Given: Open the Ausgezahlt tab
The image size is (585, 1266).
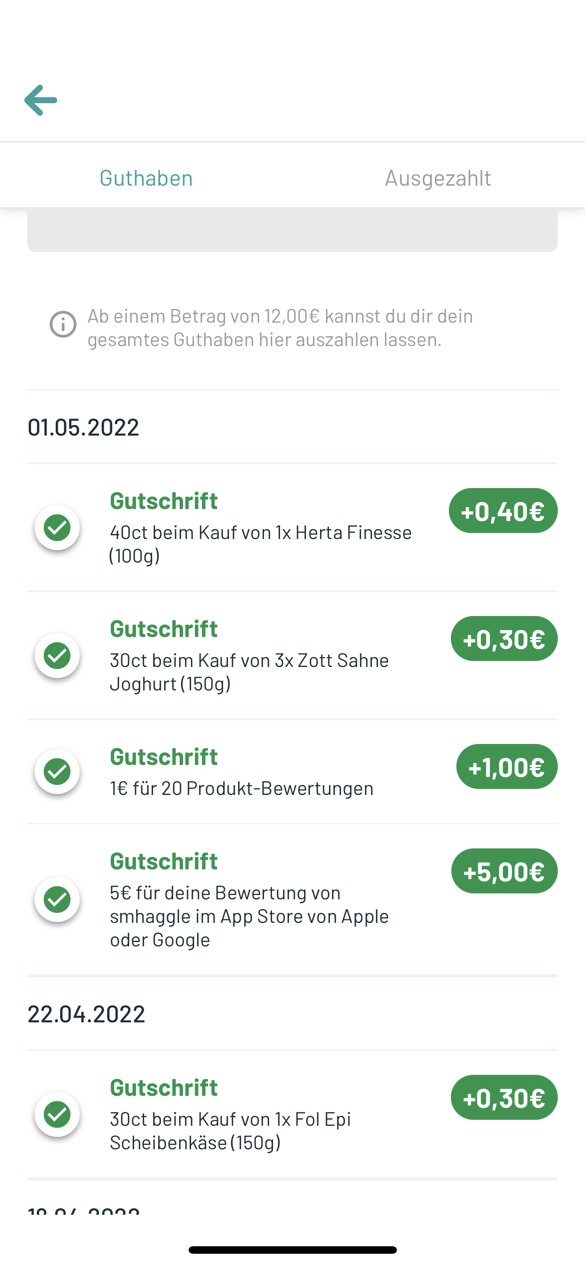Looking at the screenshot, I should pyautogui.click(x=438, y=177).
